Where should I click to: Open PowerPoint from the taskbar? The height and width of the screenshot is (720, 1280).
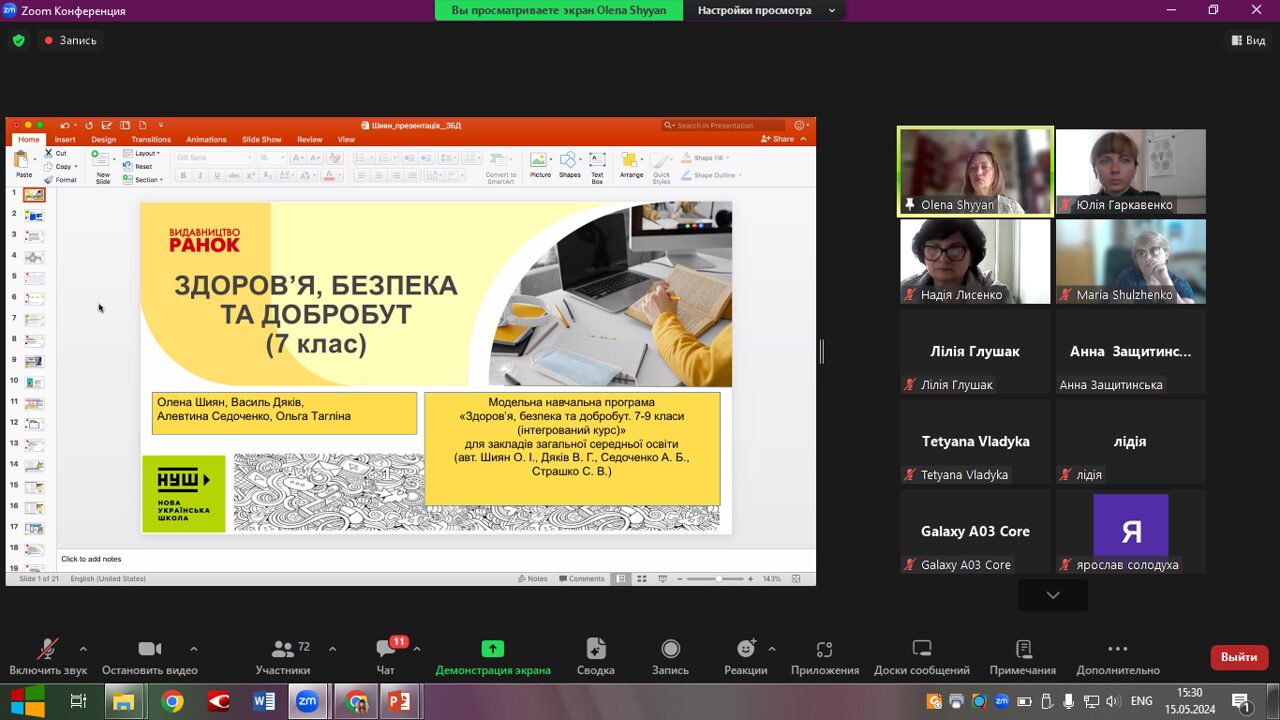(399, 702)
